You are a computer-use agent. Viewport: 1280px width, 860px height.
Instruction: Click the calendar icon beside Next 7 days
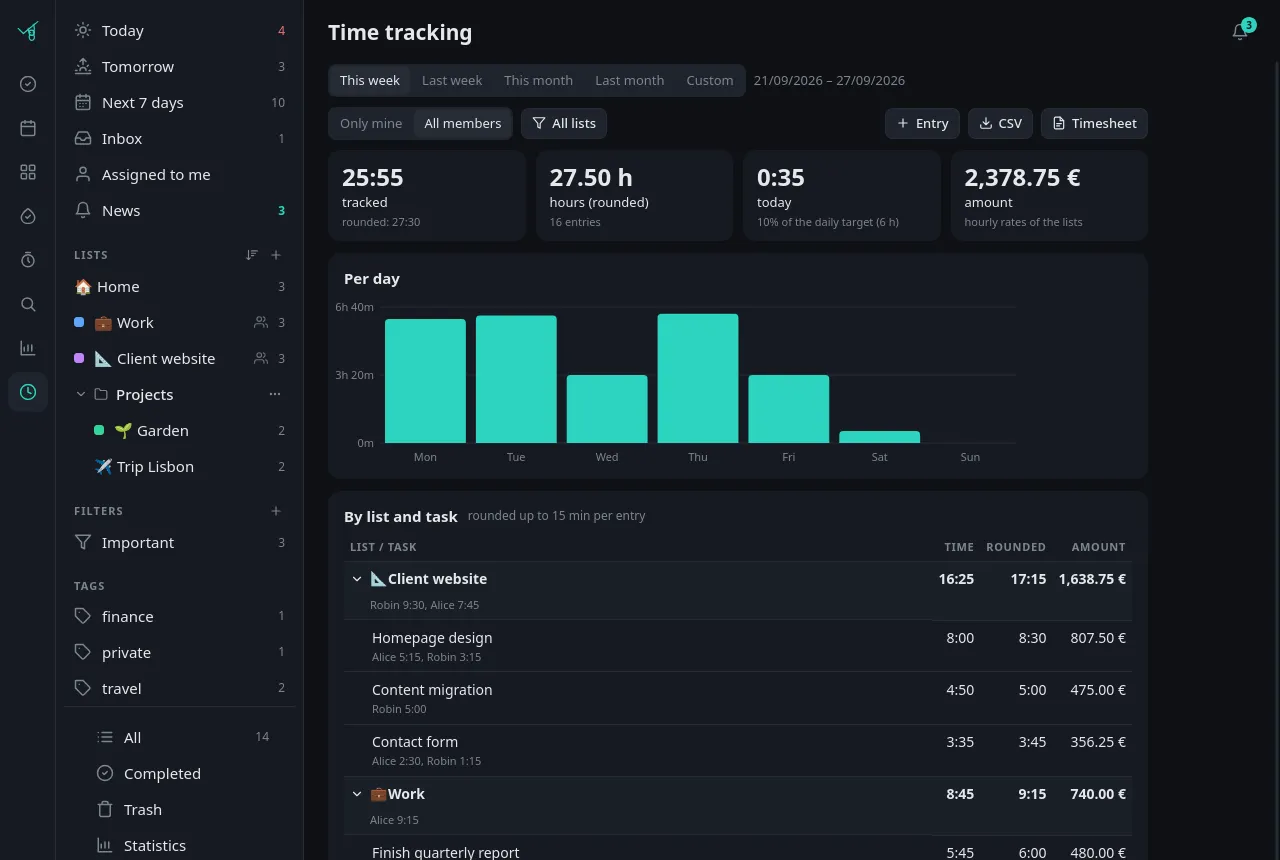pos(83,102)
